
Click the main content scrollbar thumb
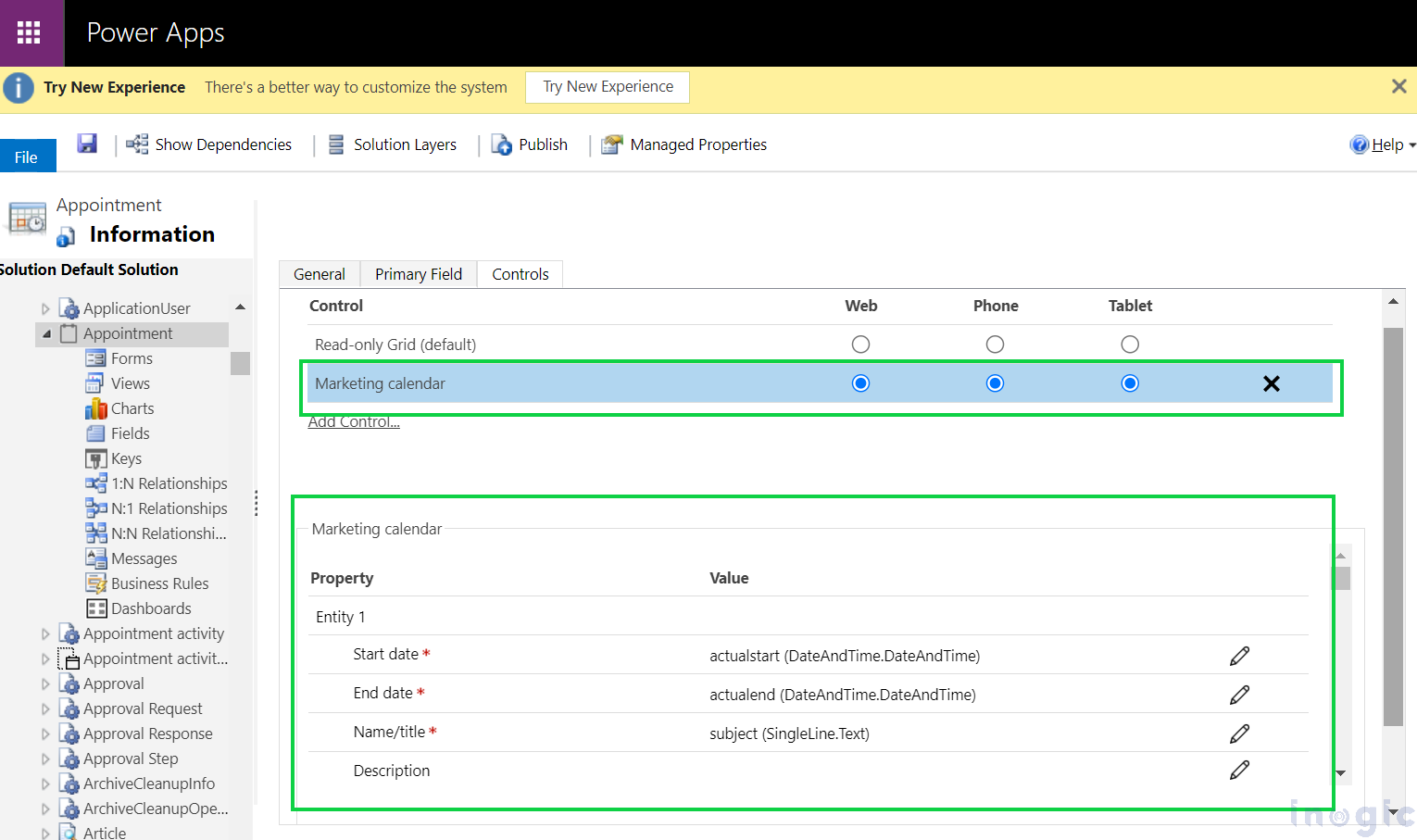point(1393,527)
